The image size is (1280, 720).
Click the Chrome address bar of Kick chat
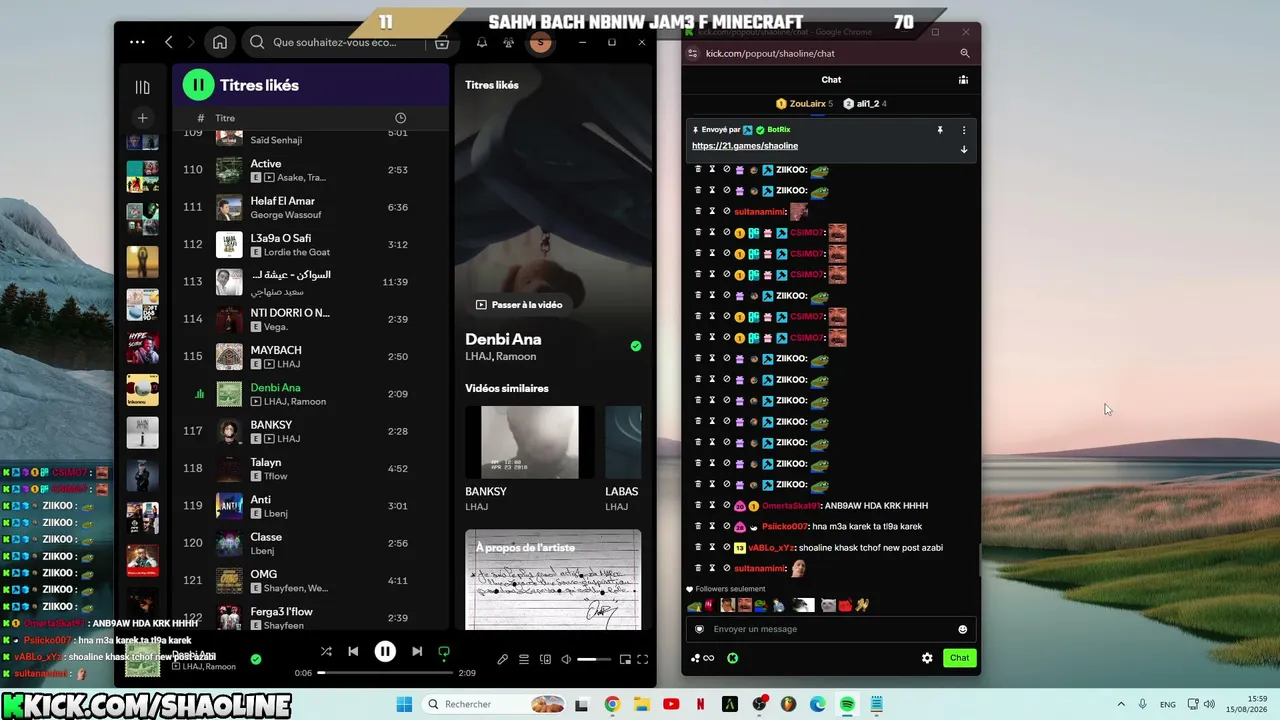coord(825,53)
